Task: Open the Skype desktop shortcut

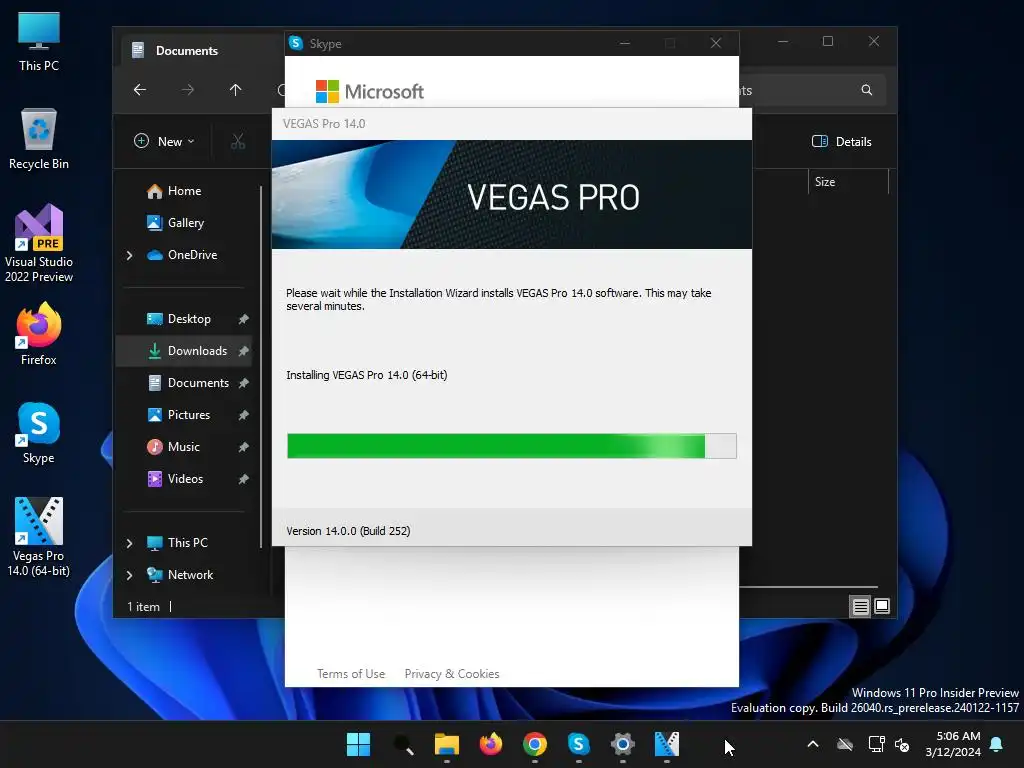Action: pyautogui.click(x=39, y=433)
